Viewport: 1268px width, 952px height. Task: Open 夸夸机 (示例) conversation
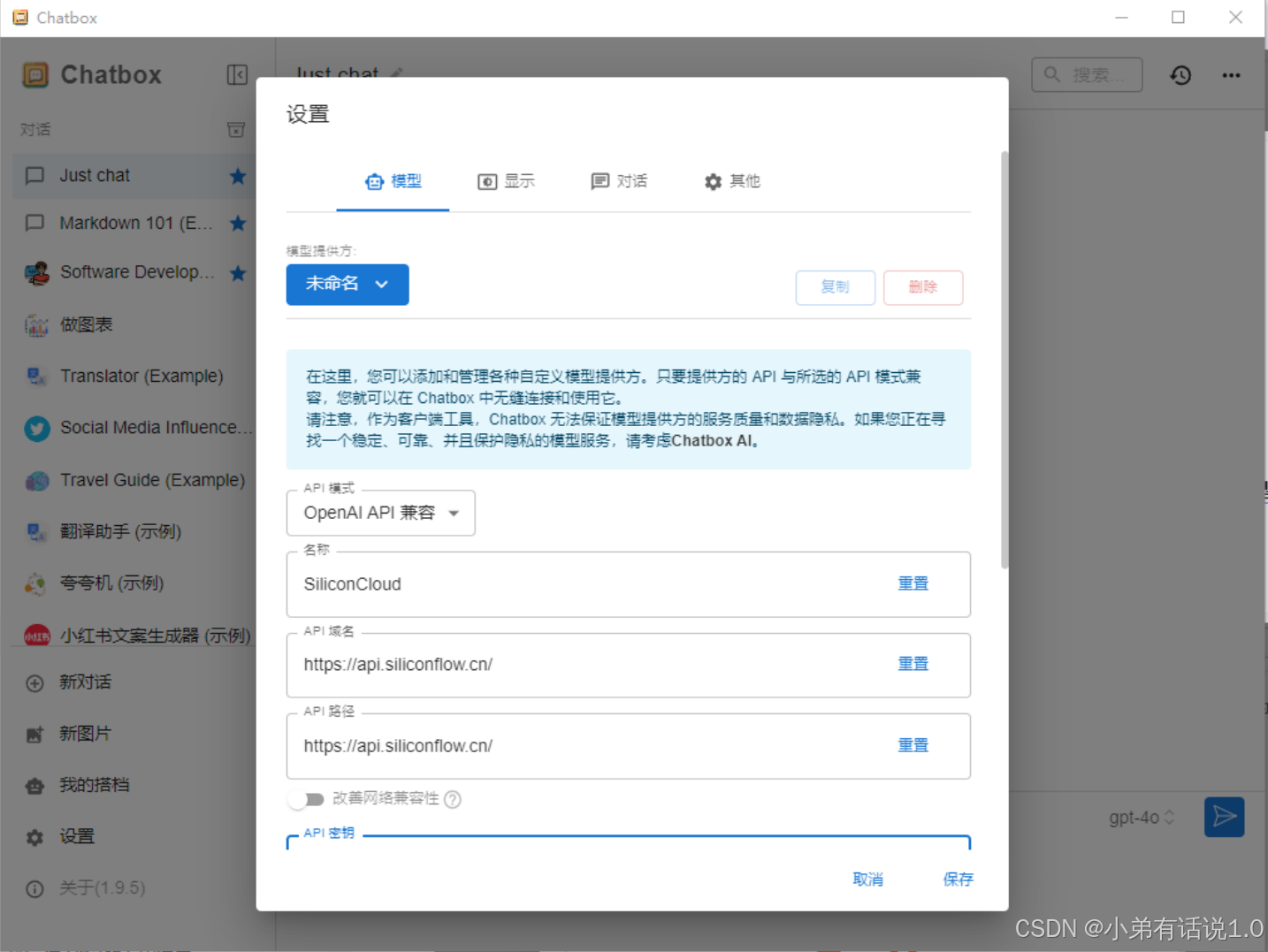pyautogui.click(x=133, y=583)
